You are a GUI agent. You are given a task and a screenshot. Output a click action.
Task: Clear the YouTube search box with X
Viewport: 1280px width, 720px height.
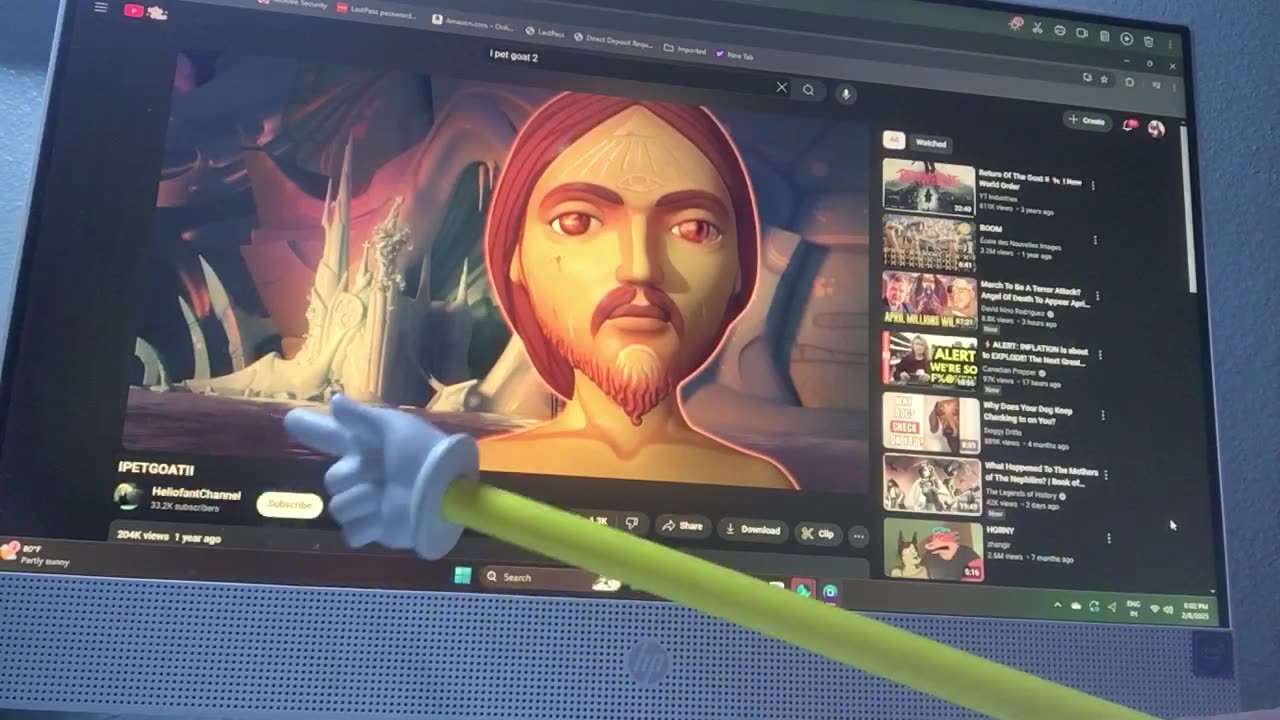782,87
